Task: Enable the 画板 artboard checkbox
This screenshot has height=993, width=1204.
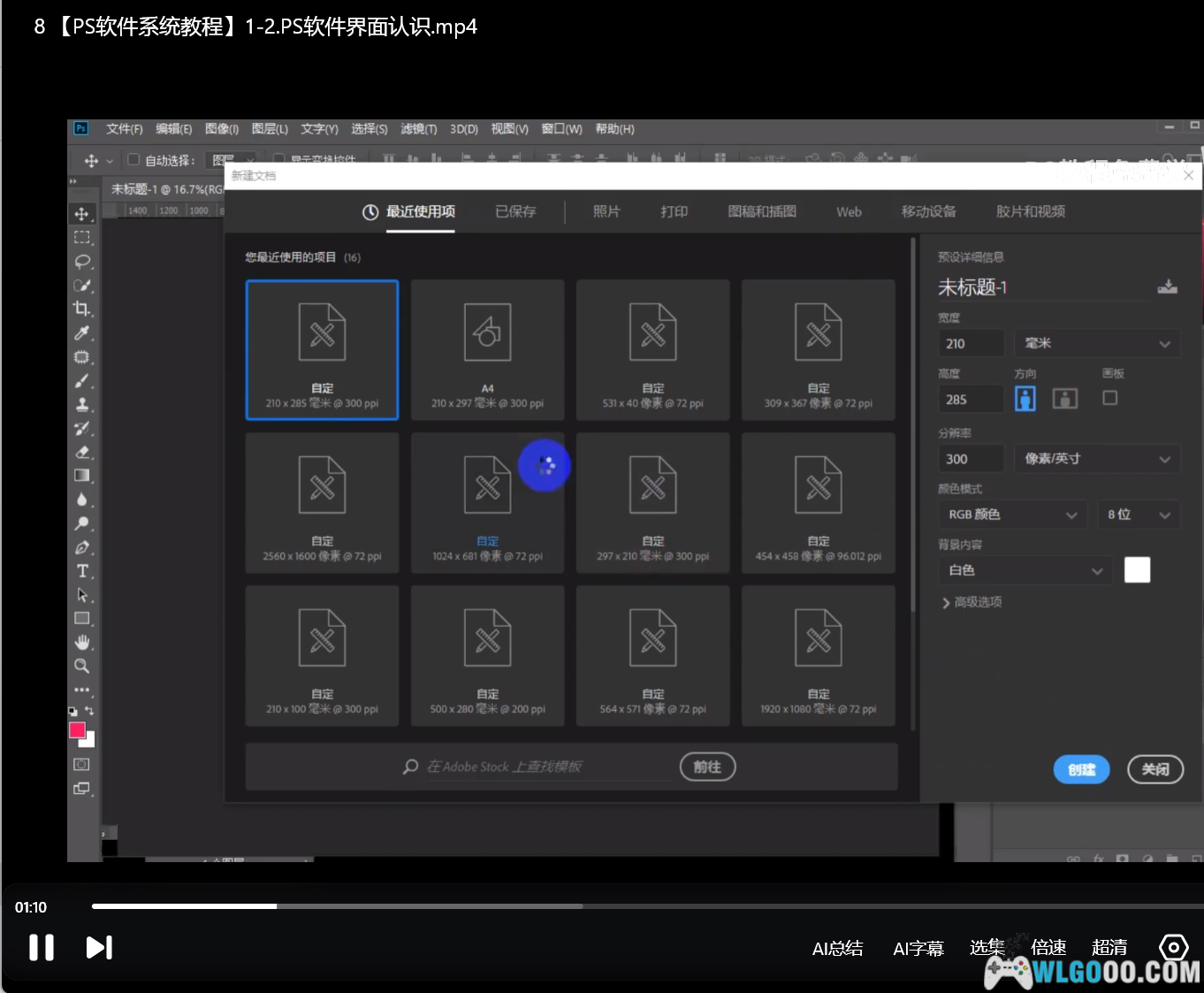Action: (x=1110, y=398)
